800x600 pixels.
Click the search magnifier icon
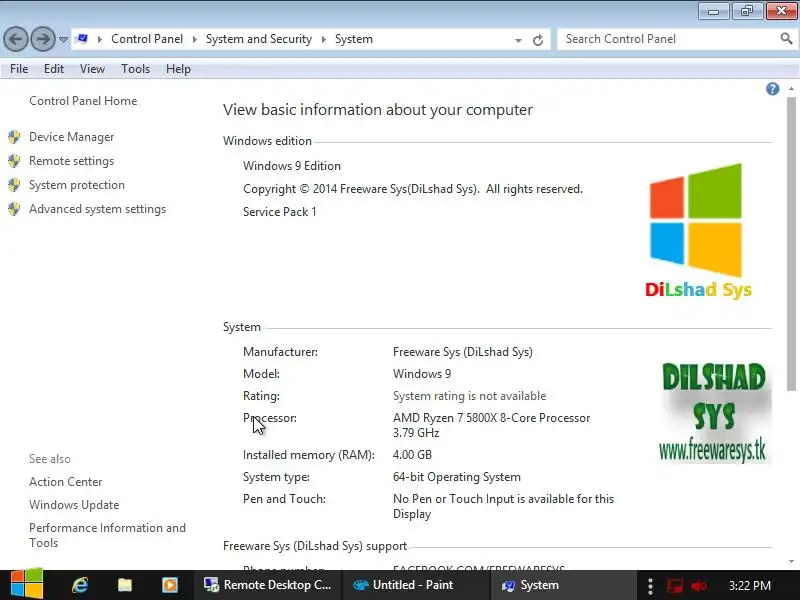[786, 38]
